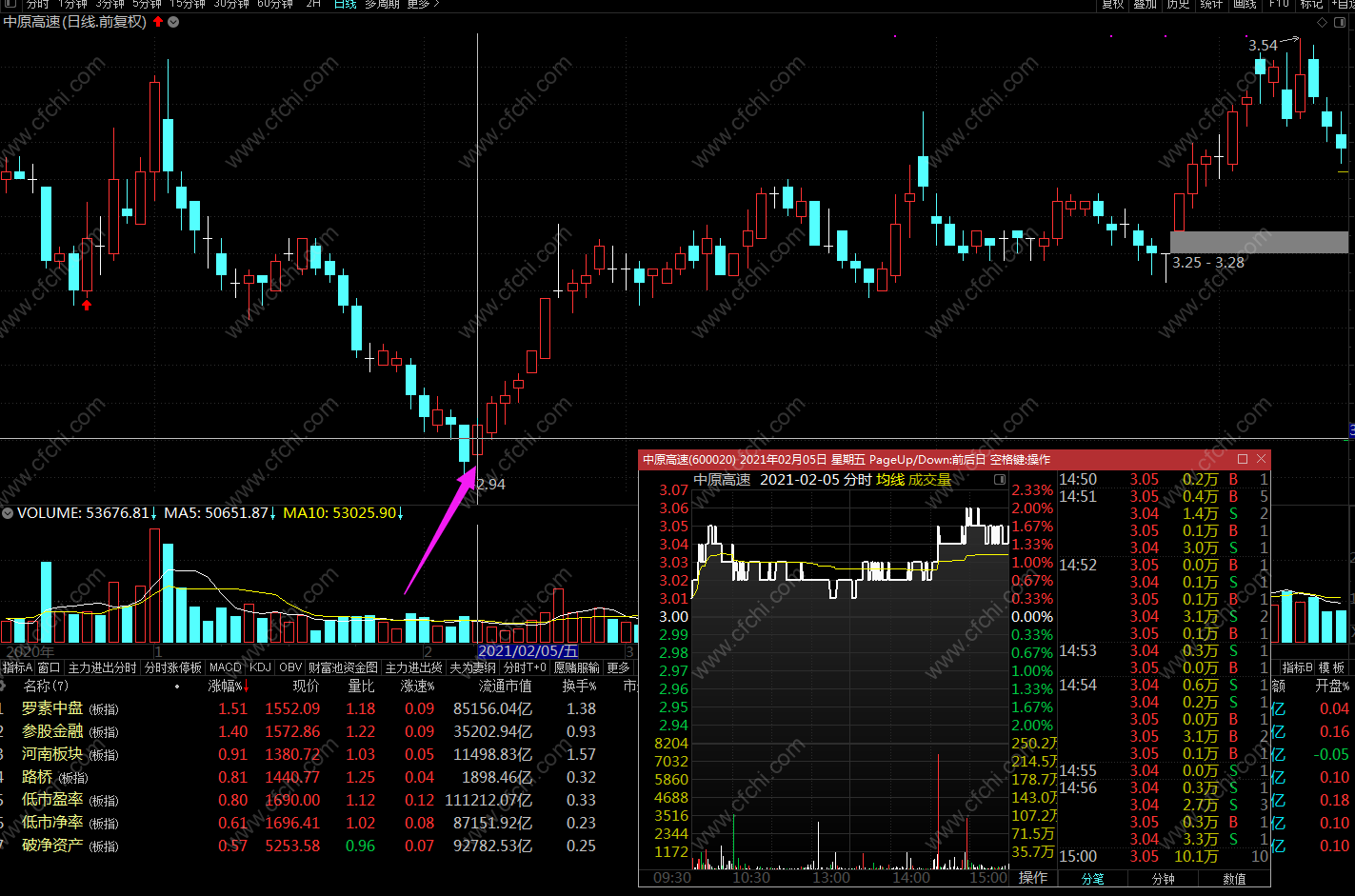Click 操作 tab in popup bottom
This screenshot has width=1355, height=896.
tap(1033, 877)
